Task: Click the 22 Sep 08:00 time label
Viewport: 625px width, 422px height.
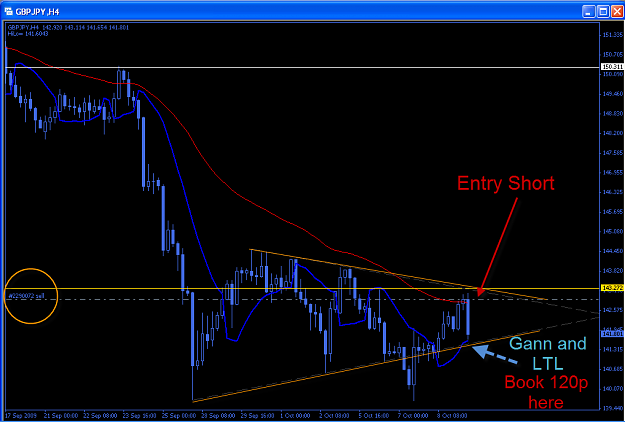Action: [x=99, y=415]
